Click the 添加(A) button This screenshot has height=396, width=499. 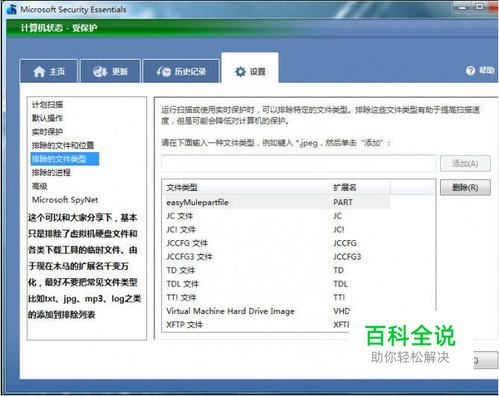pos(465,163)
